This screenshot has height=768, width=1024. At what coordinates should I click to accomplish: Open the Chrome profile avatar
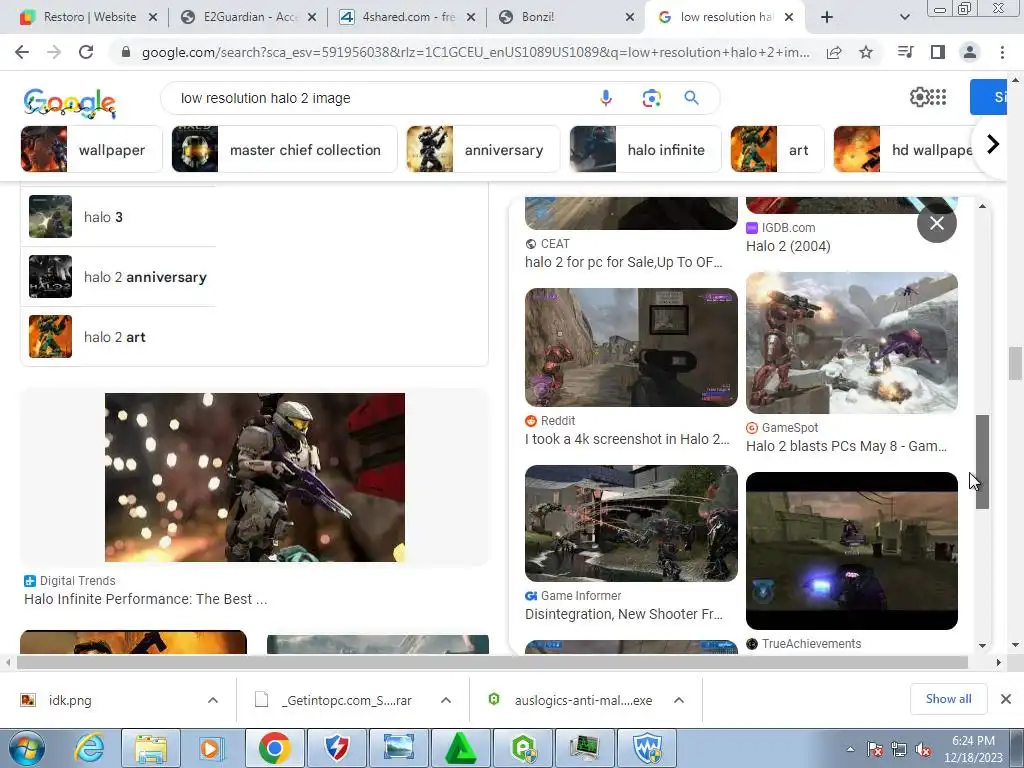[970, 52]
